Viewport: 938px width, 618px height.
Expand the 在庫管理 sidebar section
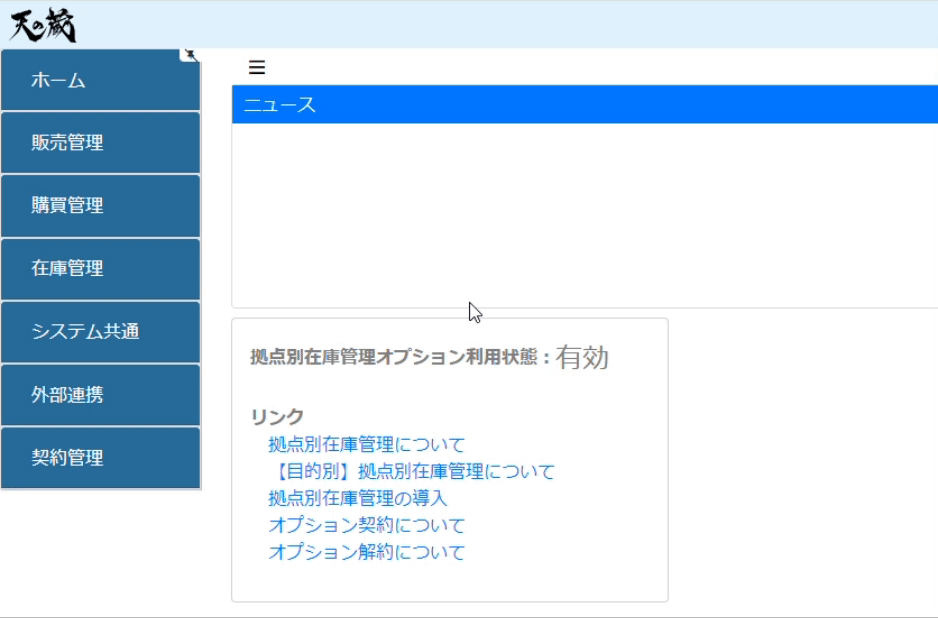click(68, 268)
